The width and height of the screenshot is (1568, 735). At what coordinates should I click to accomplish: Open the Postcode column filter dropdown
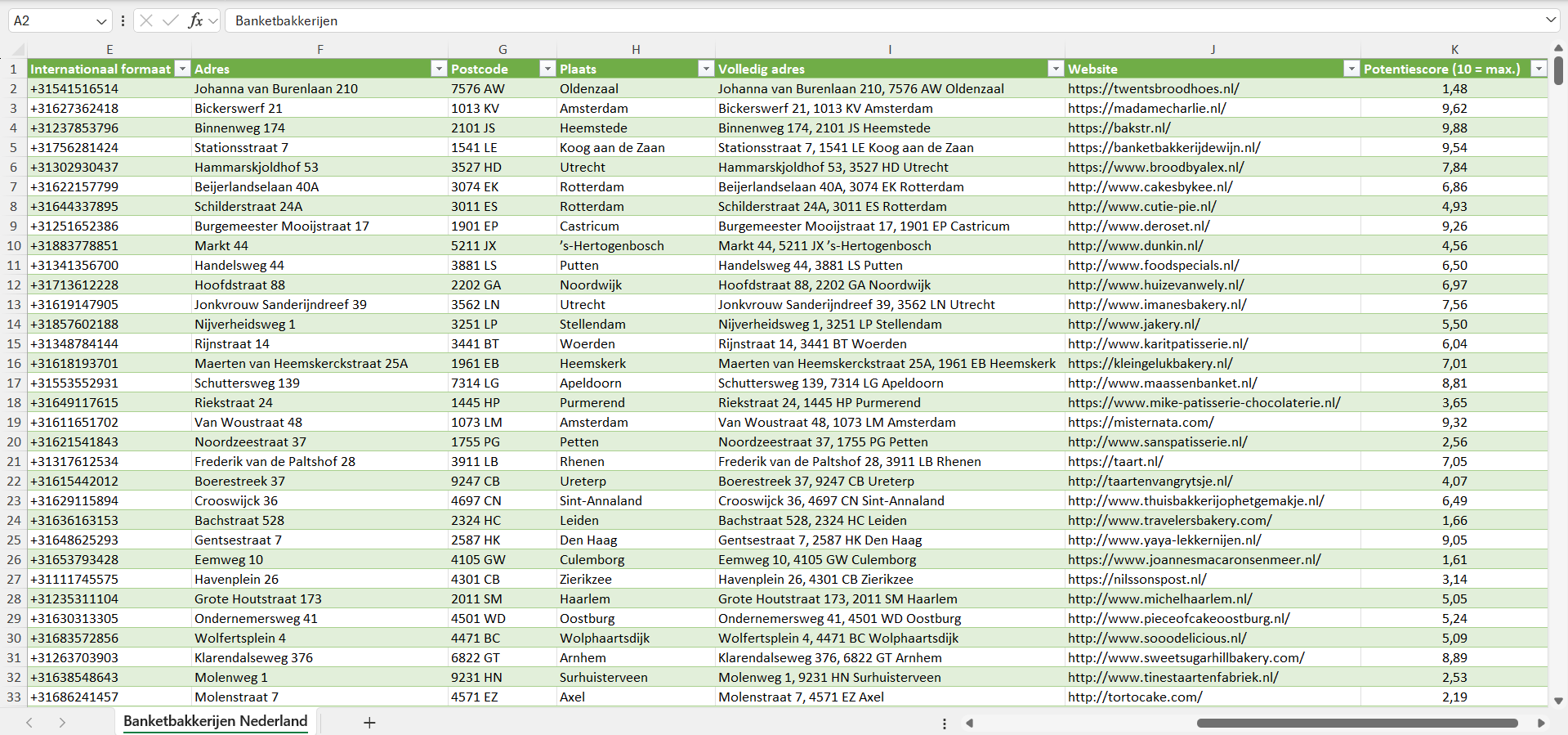coord(547,69)
